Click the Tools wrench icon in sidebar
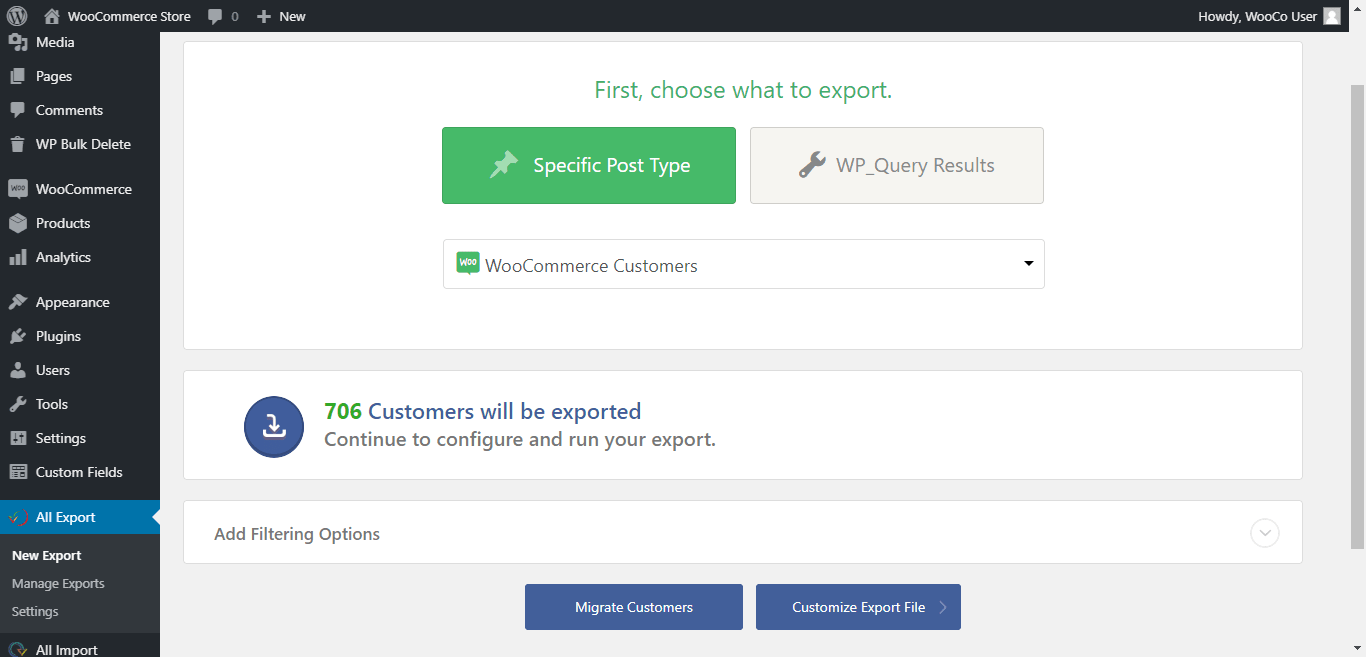 17,404
